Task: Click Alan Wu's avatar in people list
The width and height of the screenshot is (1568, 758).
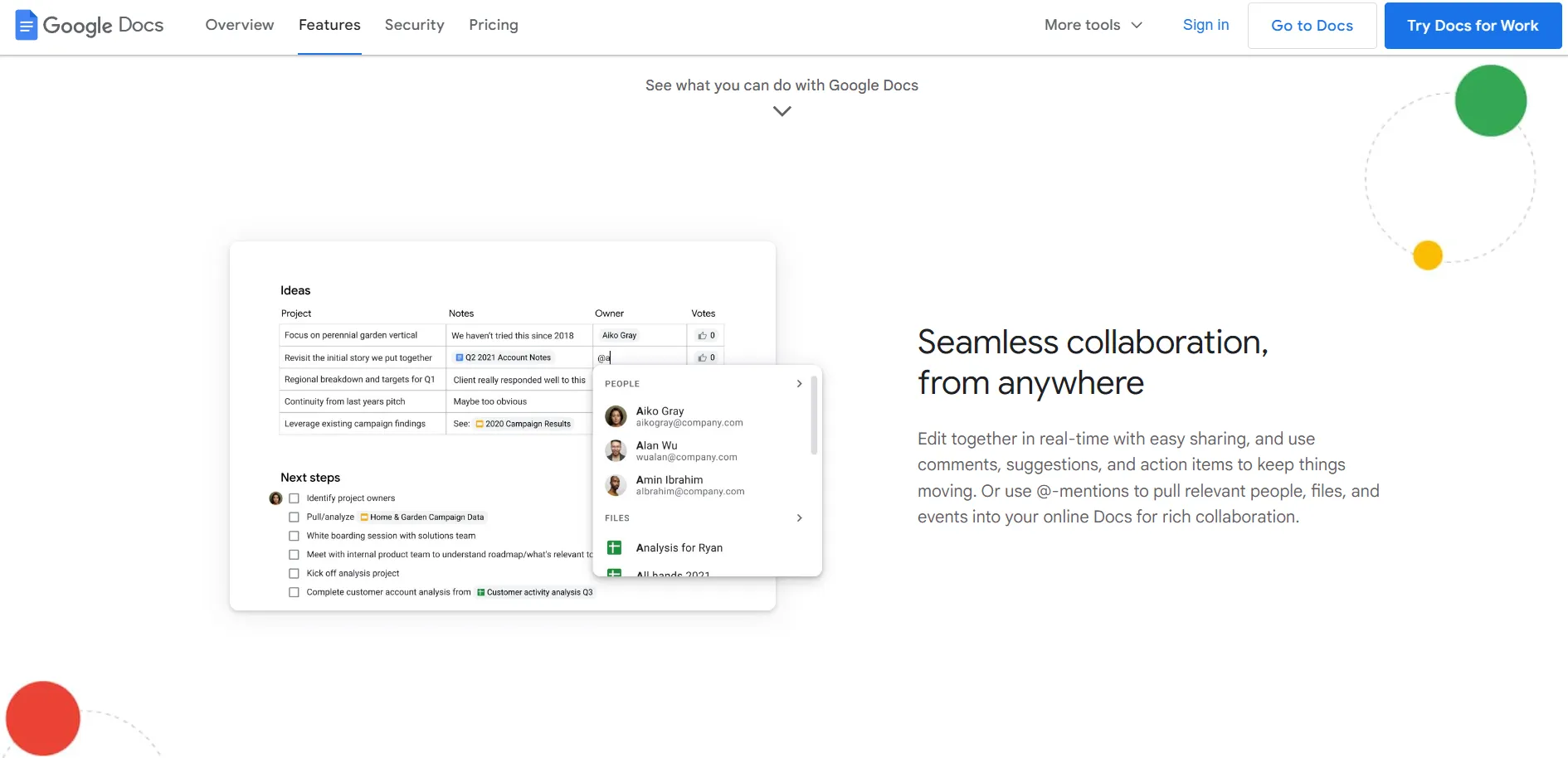Action: click(x=616, y=450)
